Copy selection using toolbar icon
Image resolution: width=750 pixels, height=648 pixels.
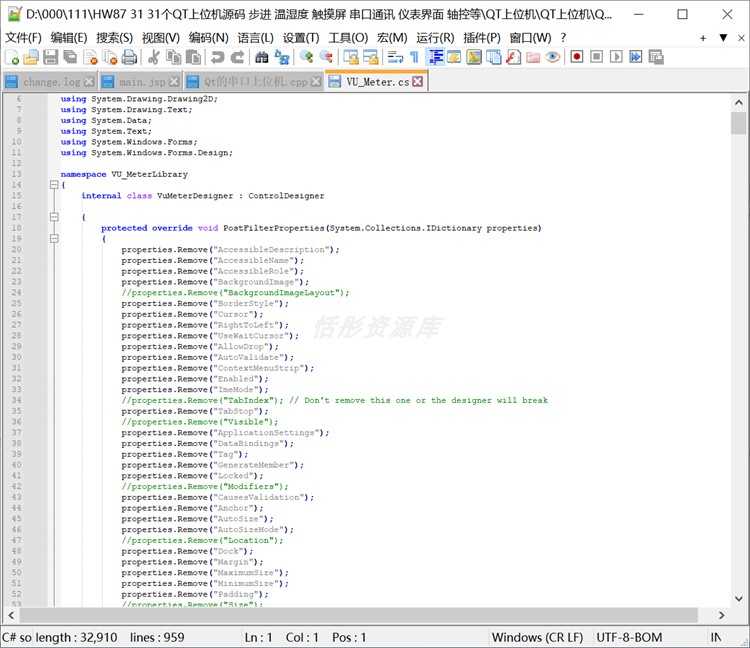(174, 57)
